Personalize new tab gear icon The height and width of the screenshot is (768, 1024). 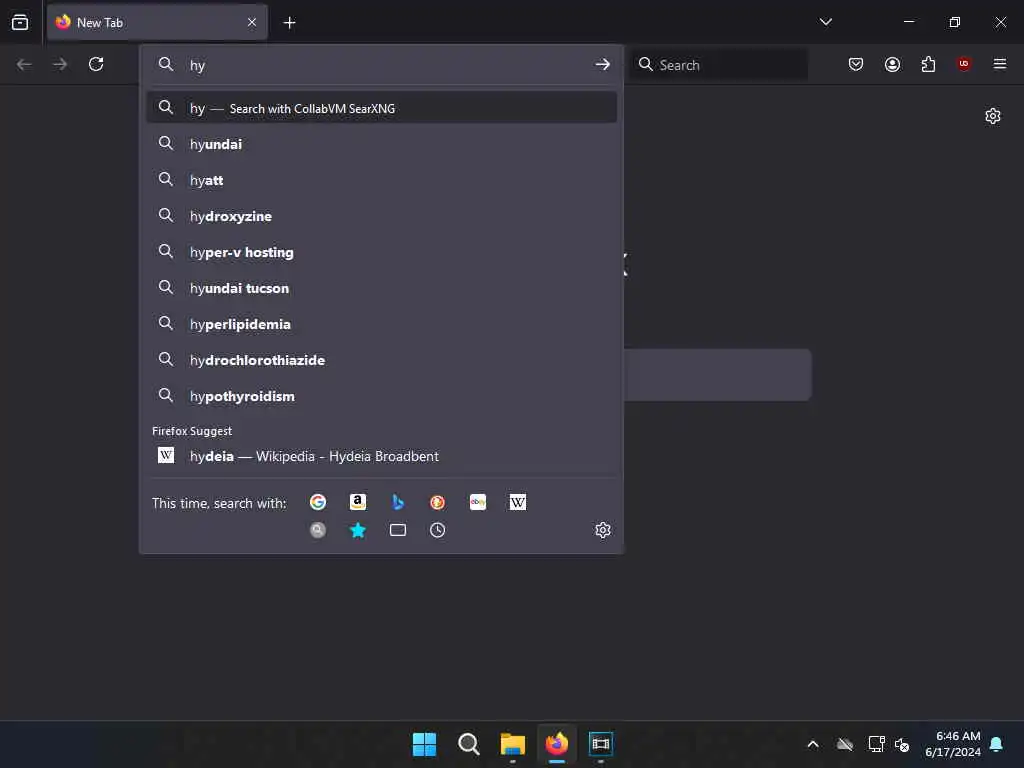993,116
